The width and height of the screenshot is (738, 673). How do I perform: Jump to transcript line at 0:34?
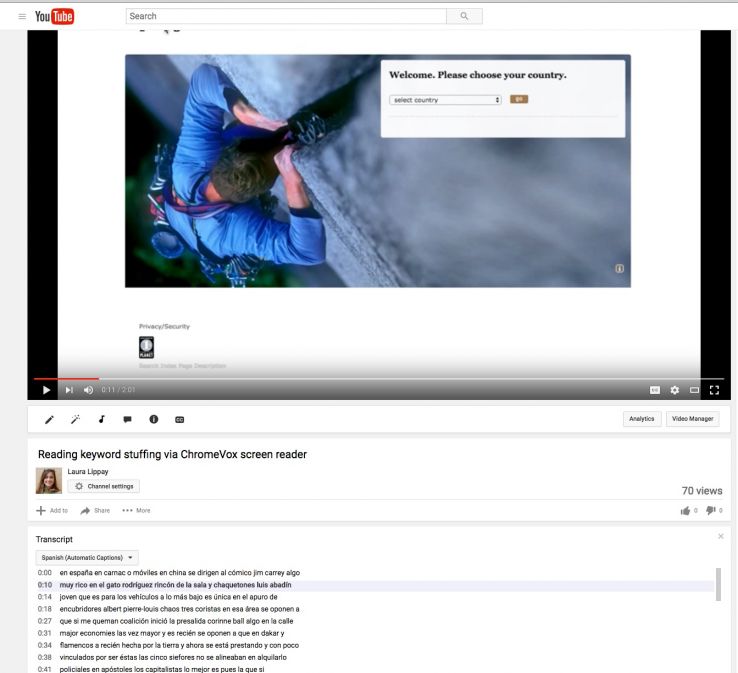point(376,645)
